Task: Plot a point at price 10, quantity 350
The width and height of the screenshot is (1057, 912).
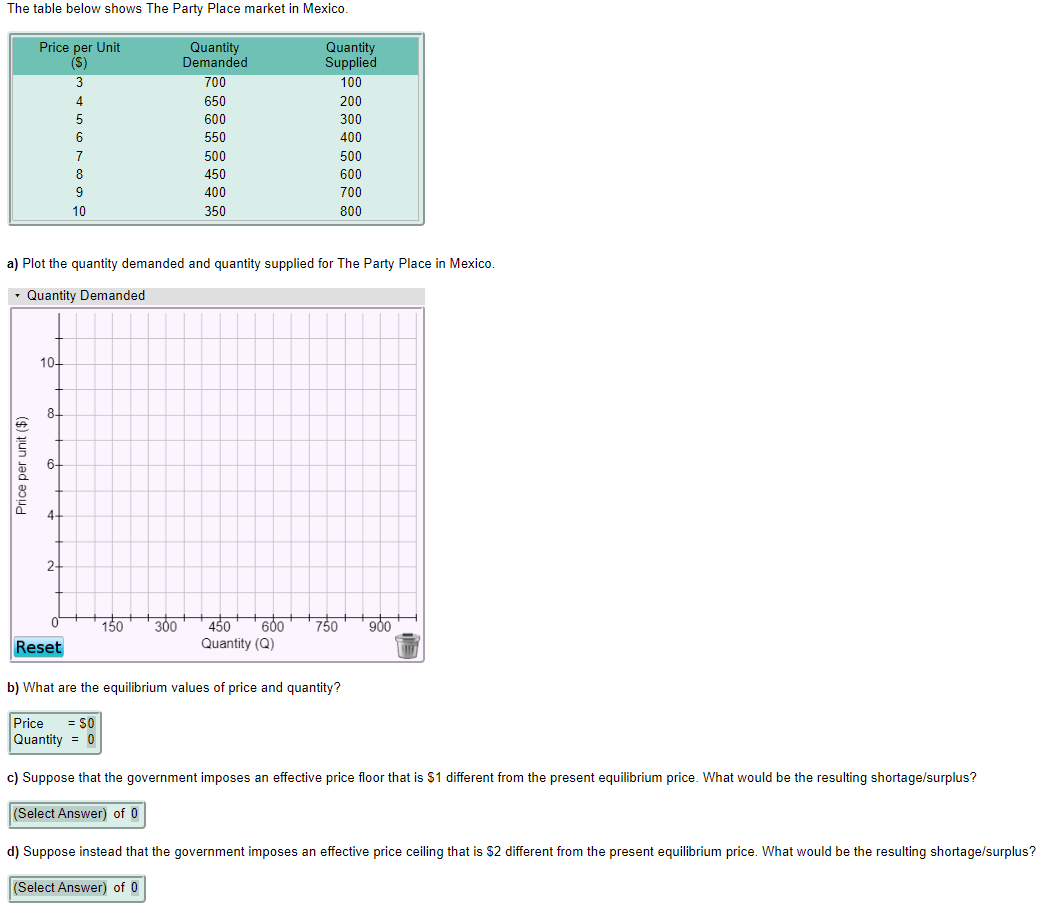Action: 184,365
